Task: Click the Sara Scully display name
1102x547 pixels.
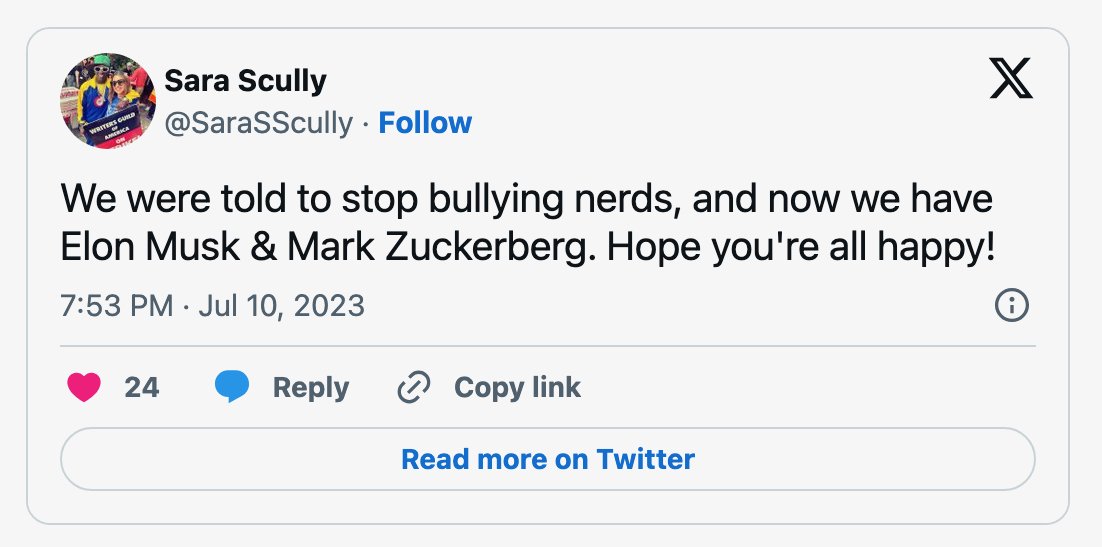Action: pos(245,81)
